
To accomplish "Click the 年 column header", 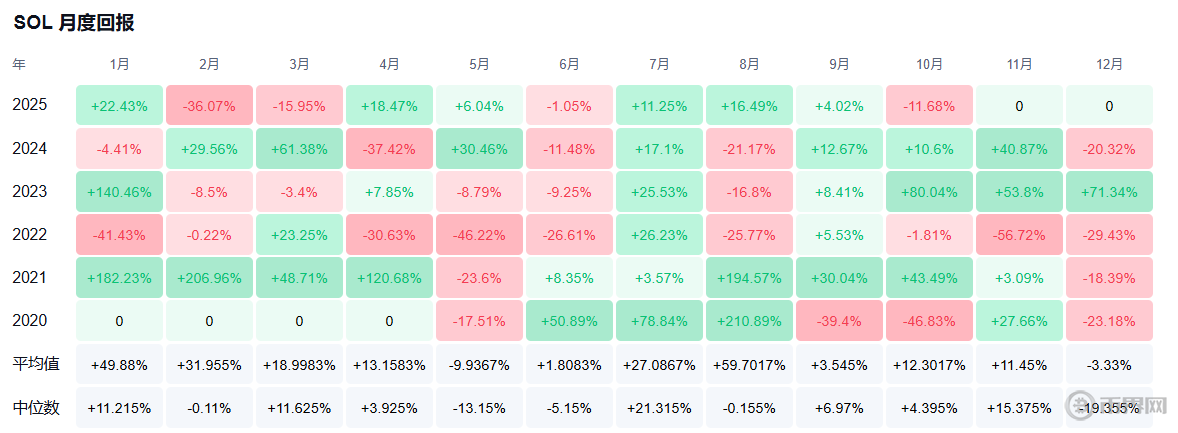I will tap(20, 64).
